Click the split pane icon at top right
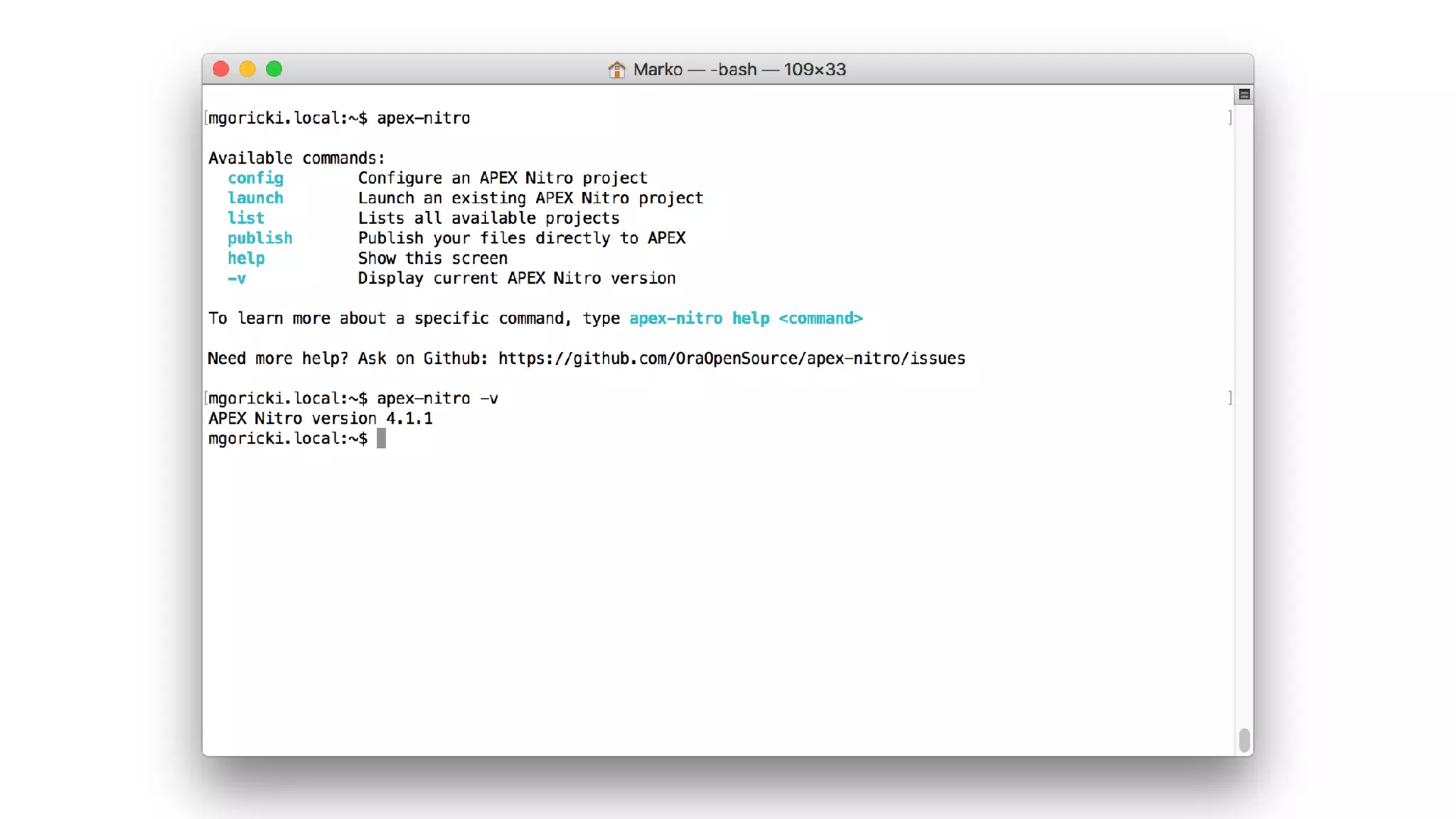Viewport: 1456px width, 819px height. 1243,95
